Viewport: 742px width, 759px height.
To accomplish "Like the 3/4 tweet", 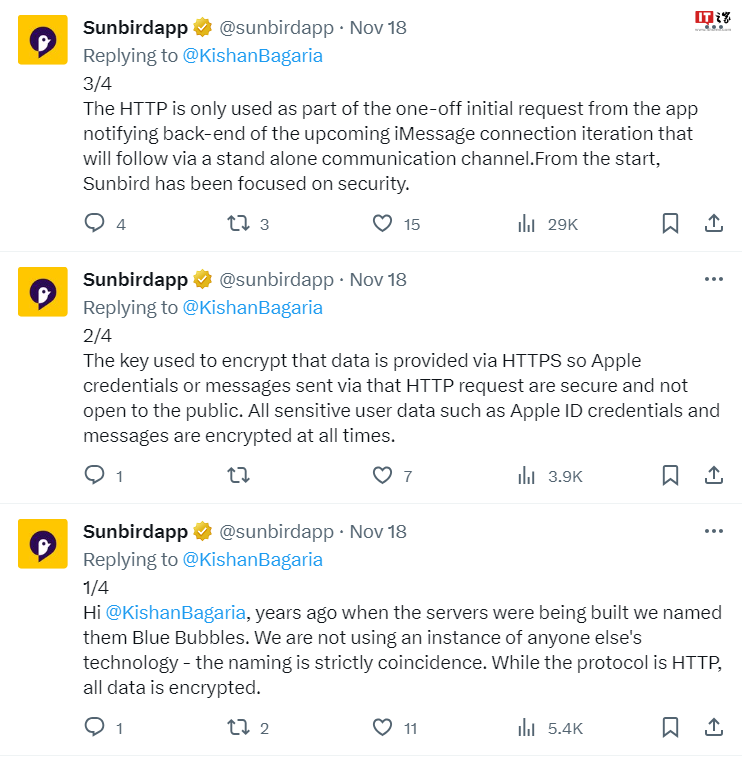I will click(382, 224).
